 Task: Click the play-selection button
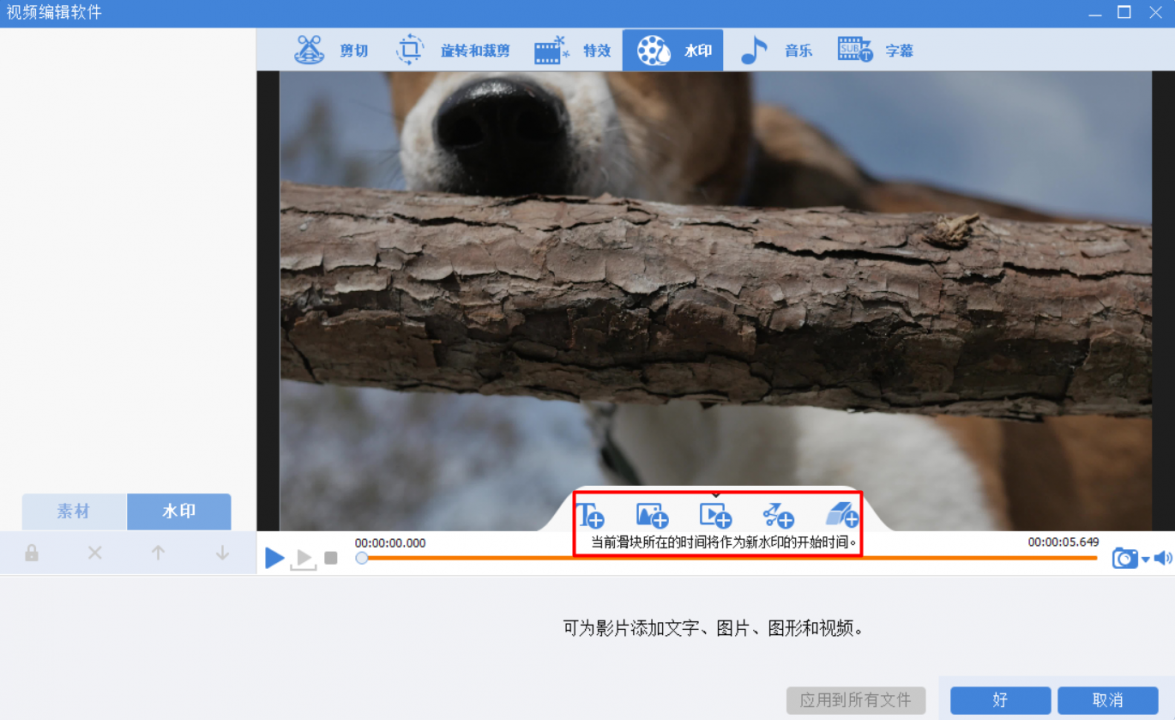pyautogui.click(x=303, y=558)
